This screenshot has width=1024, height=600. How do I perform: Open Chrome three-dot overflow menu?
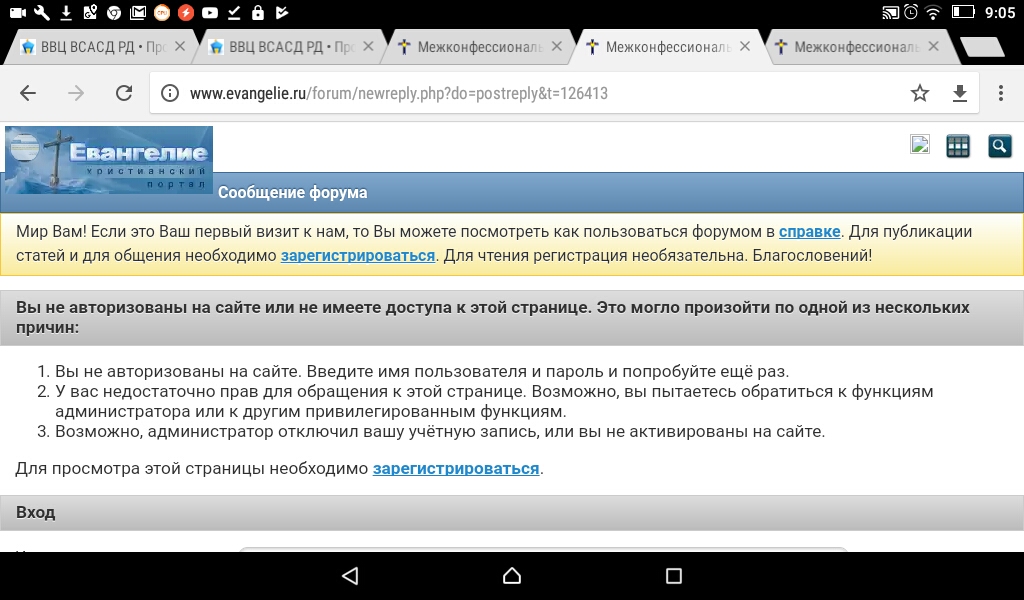[x=1001, y=93]
